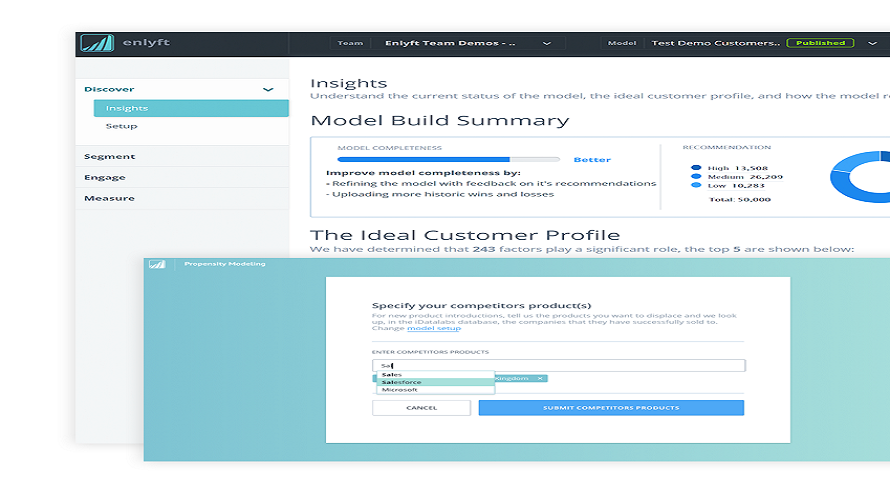This screenshot has height=500, width=890.
Task: Click the High recommendation legend dot
Action: pos(696,168)
